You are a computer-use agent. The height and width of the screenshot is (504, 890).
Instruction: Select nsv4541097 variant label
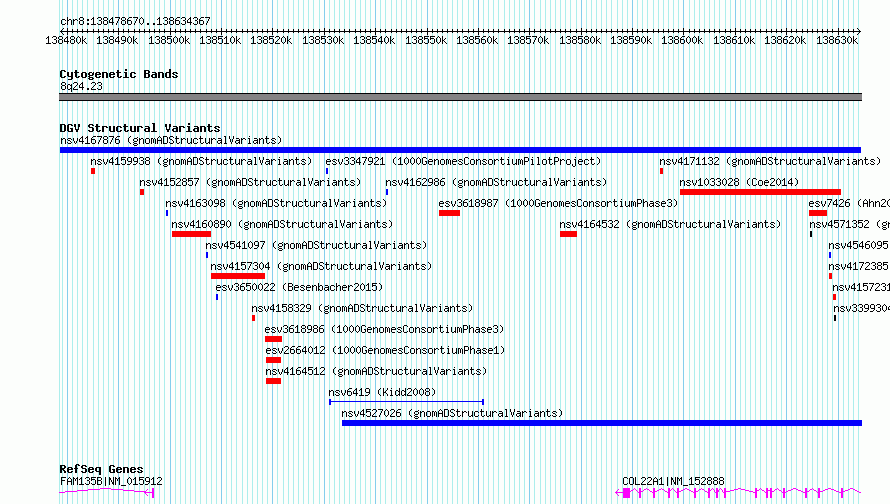[316, 245]
